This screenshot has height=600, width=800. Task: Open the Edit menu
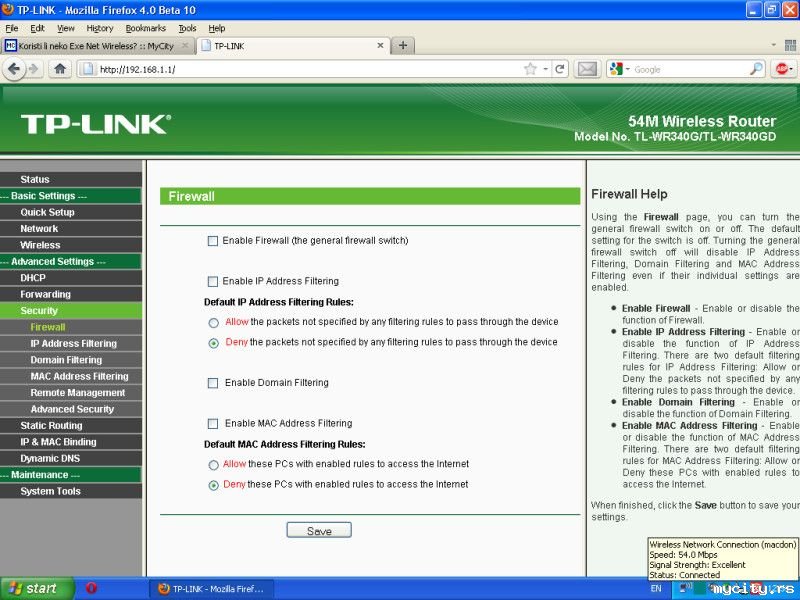[x=37, y=28]
